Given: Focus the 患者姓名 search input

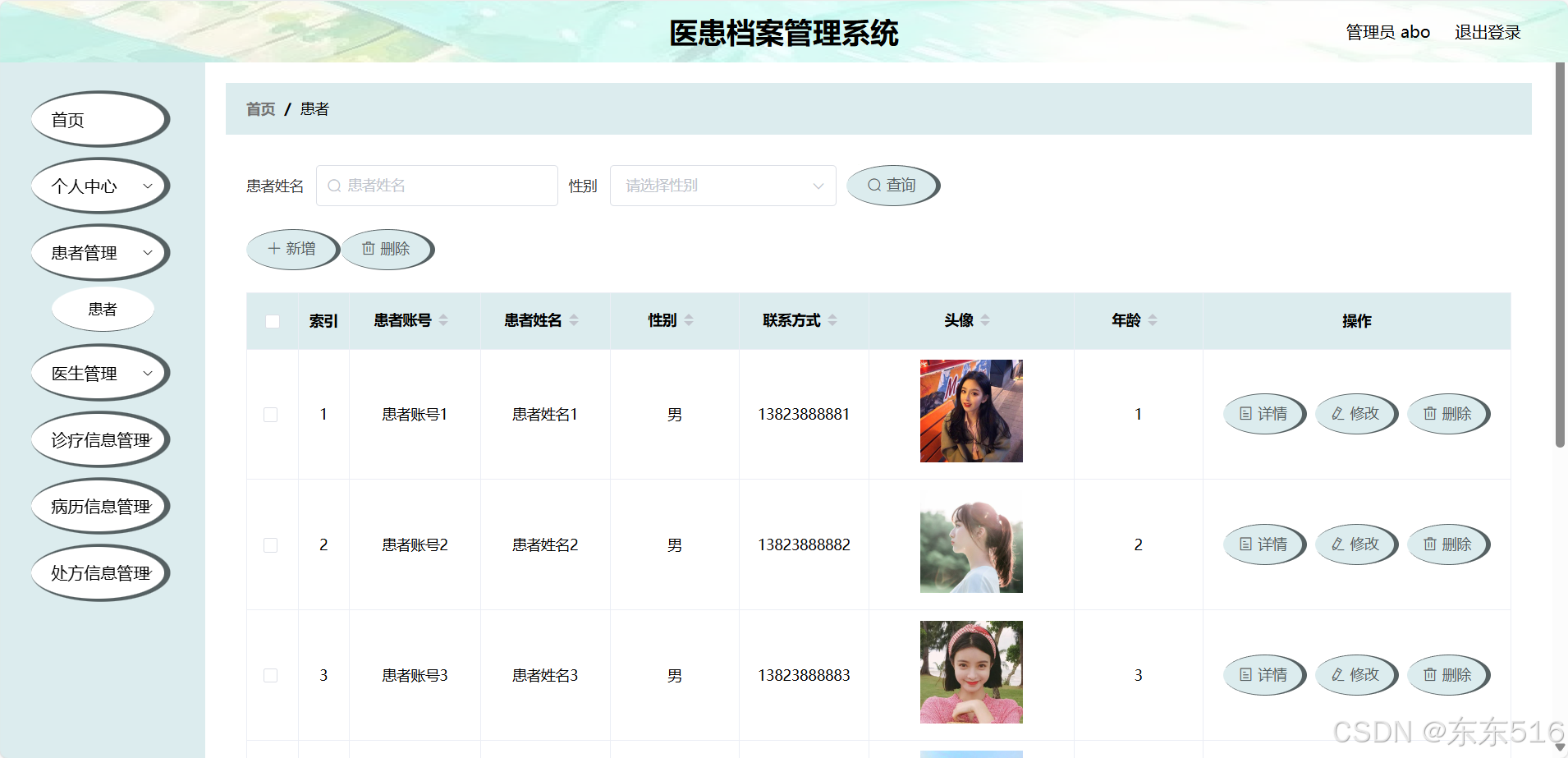Looking at the screenshot, I should tap(437, 186).
